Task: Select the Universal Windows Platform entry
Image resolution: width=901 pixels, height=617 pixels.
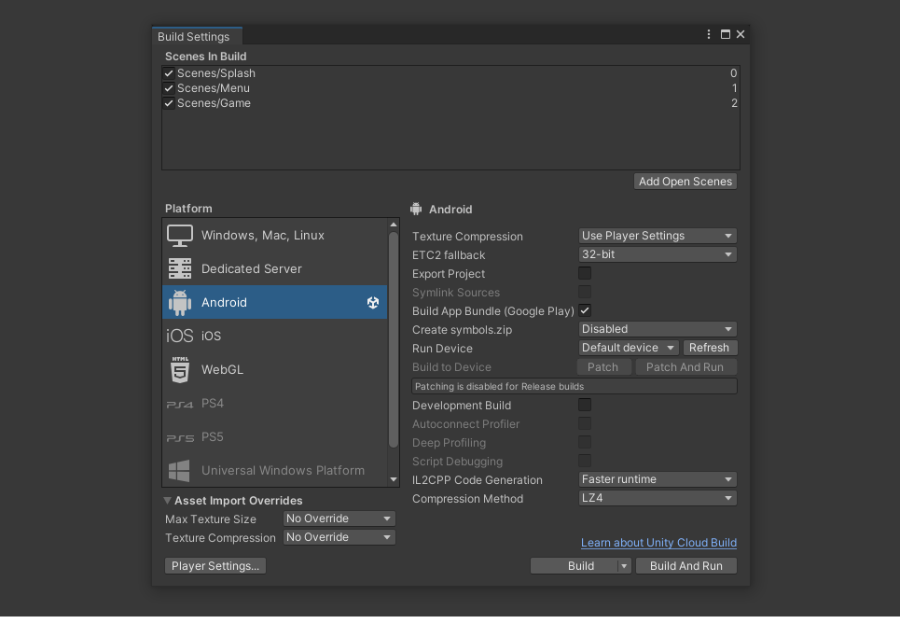Action: tap(275, 471)
